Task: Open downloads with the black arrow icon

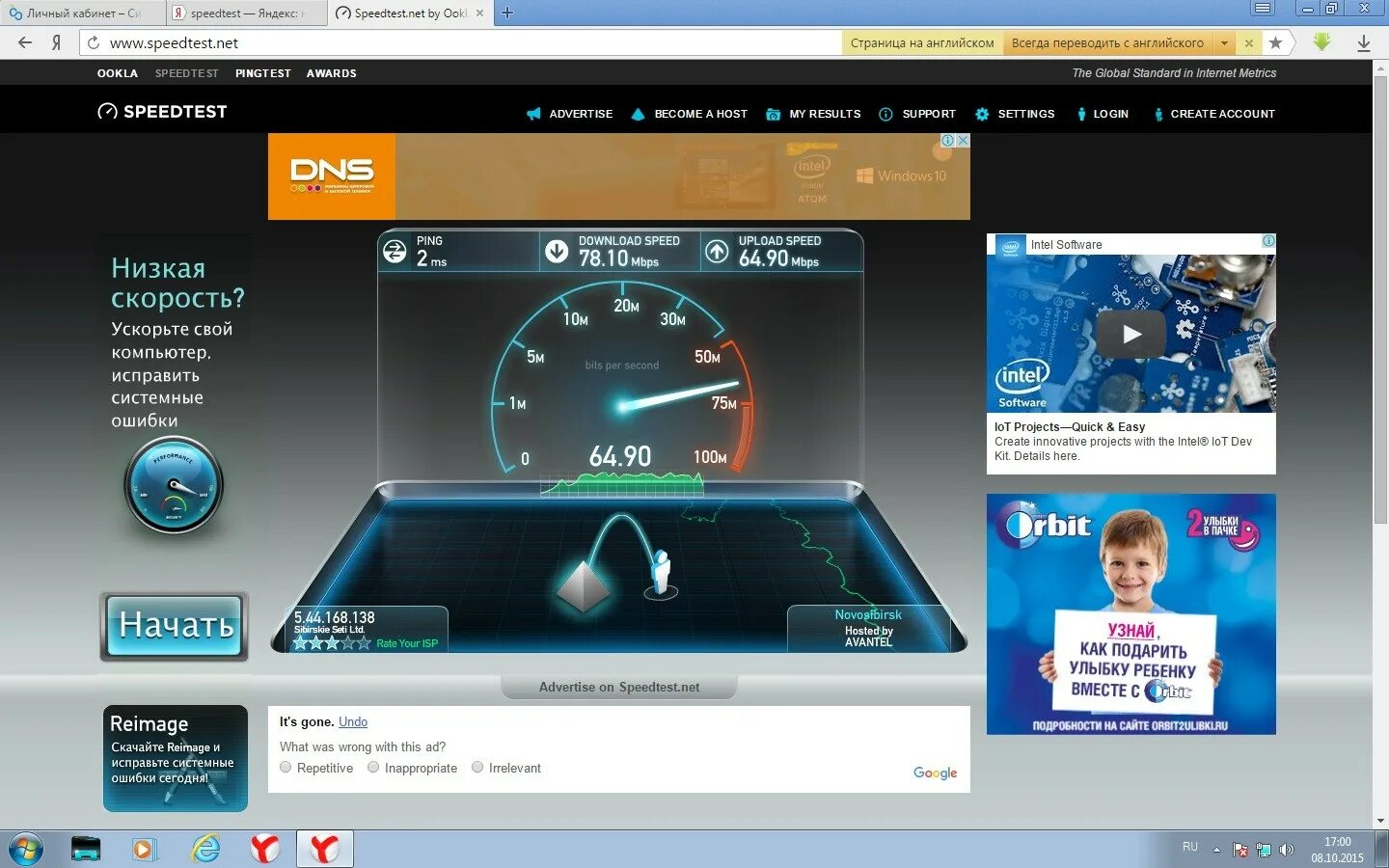Action: pyautogui.click(x=1364, y=43)
